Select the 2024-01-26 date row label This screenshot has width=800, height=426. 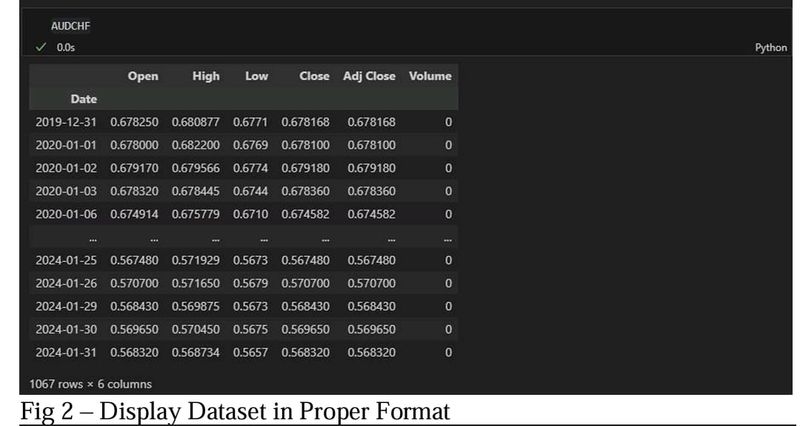click(x=66, y=283)
